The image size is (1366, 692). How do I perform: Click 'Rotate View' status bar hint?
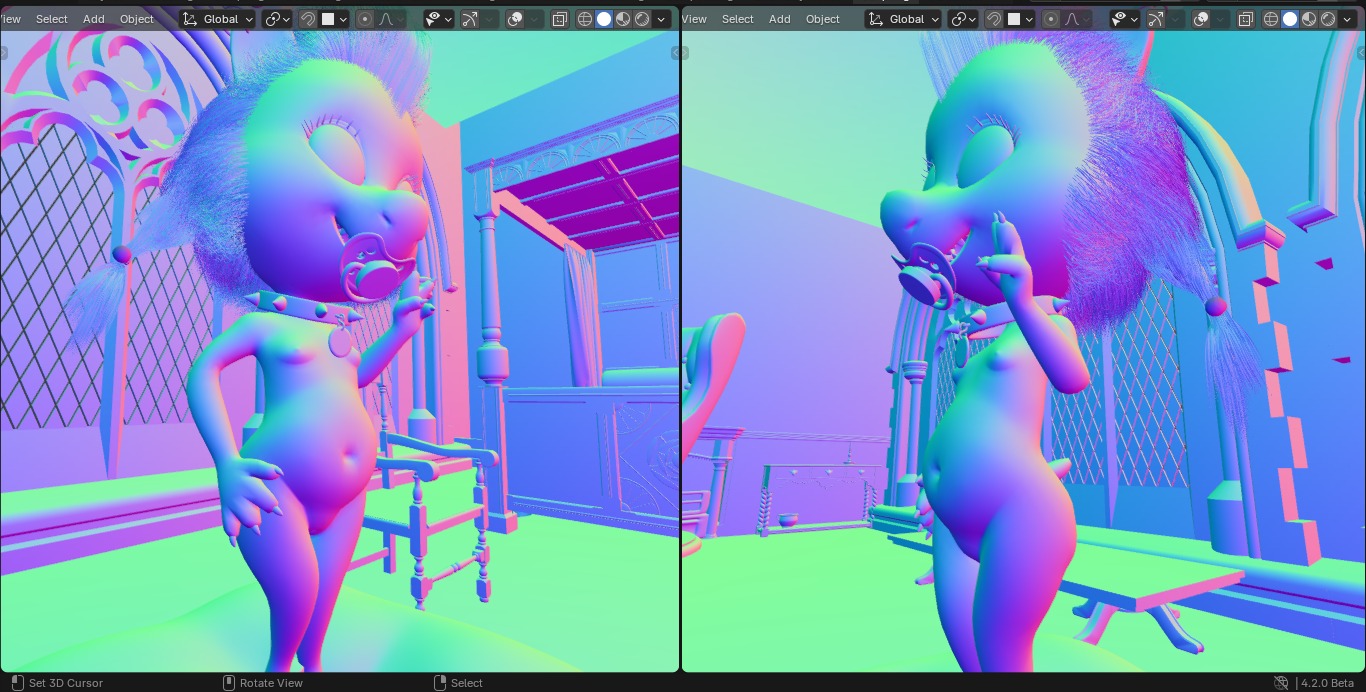[271, 683]
